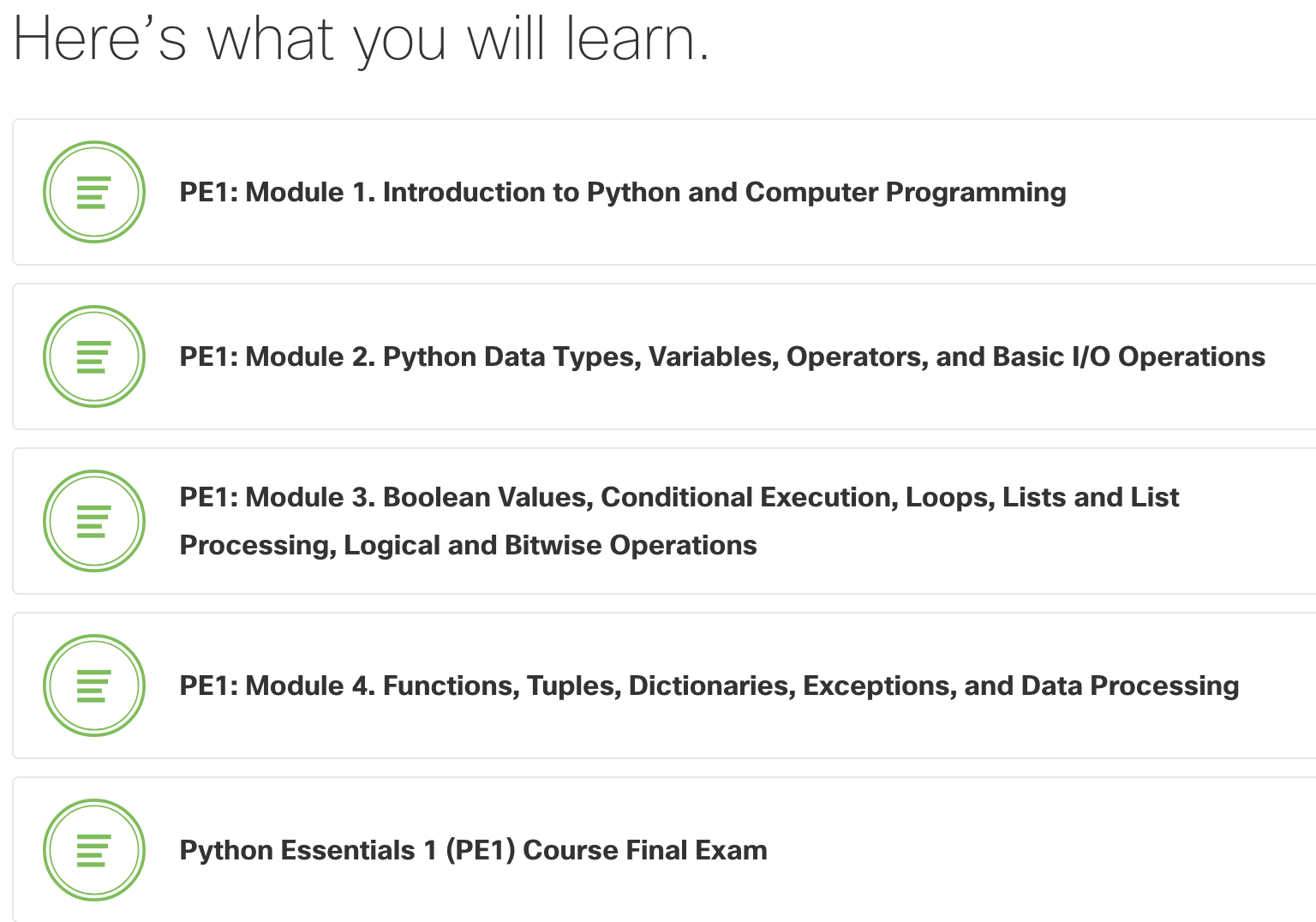Expand the Module 3 course card
Screen dimensions: 1316x922
coord(658,521)
